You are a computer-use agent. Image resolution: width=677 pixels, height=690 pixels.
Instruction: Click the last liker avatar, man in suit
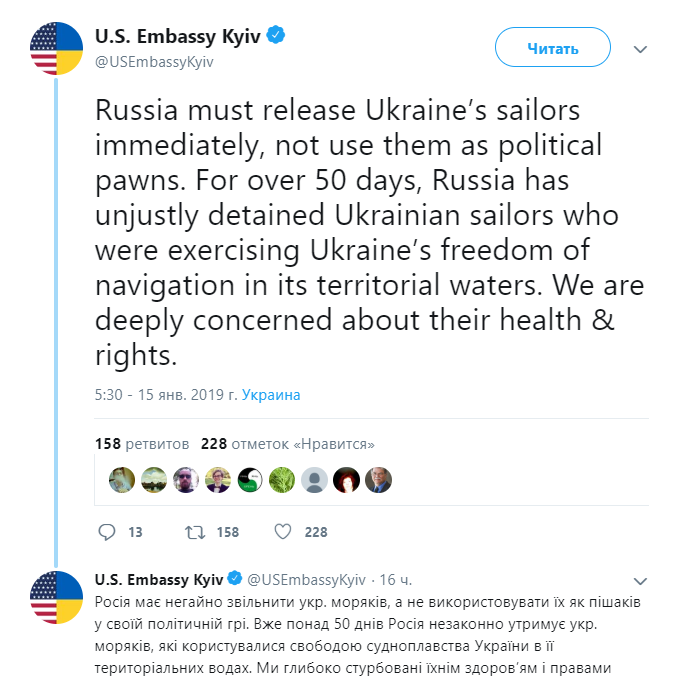(378, 480)
